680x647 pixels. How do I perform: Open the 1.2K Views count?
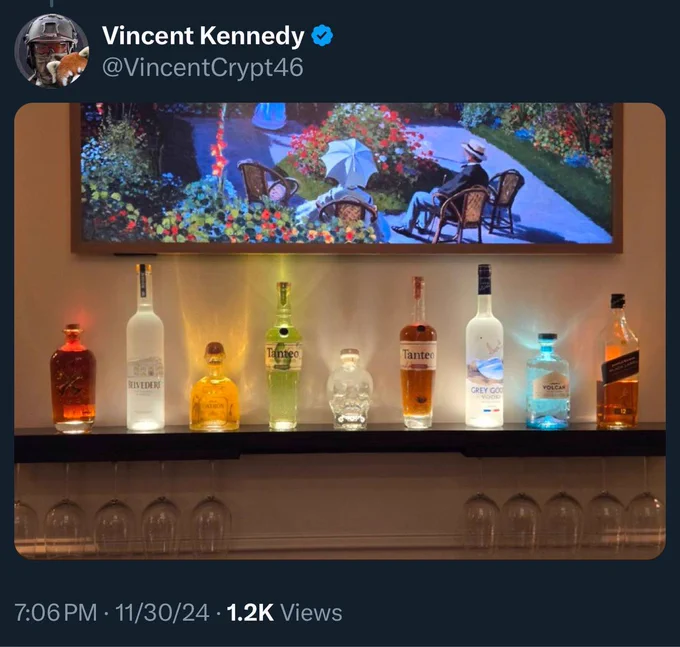[284, 612]
